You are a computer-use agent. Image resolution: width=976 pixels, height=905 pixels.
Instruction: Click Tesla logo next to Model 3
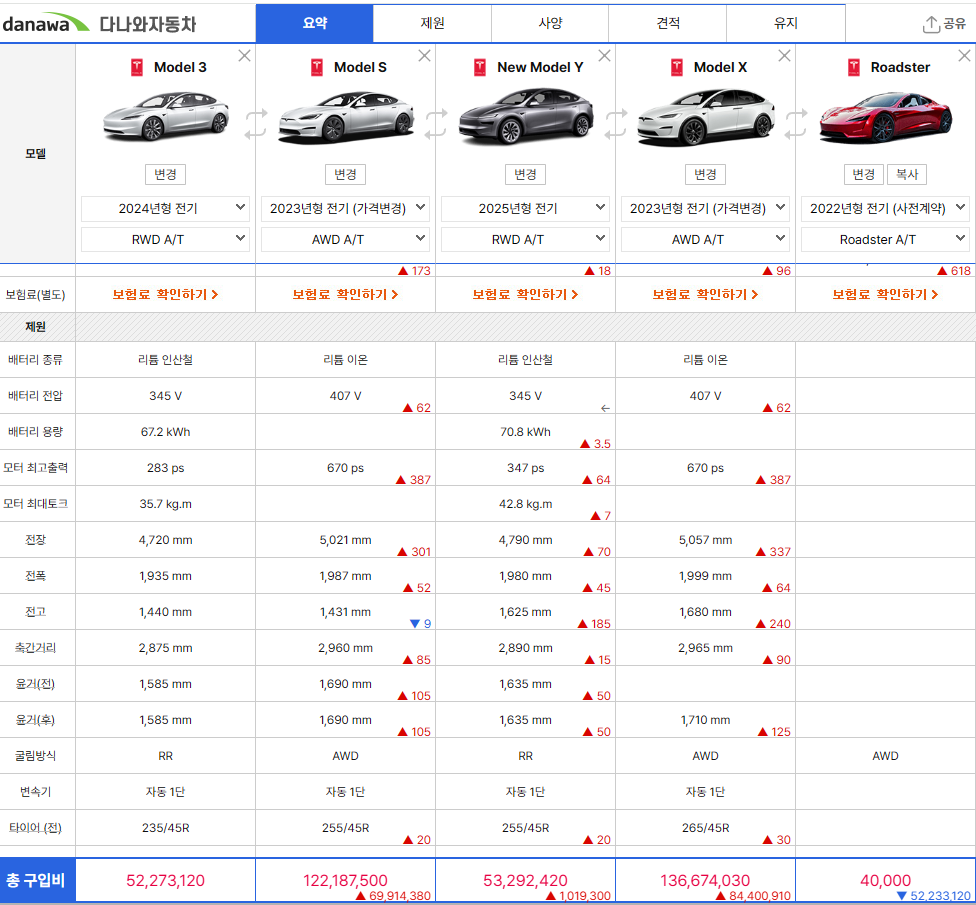(x=137, y=67)
